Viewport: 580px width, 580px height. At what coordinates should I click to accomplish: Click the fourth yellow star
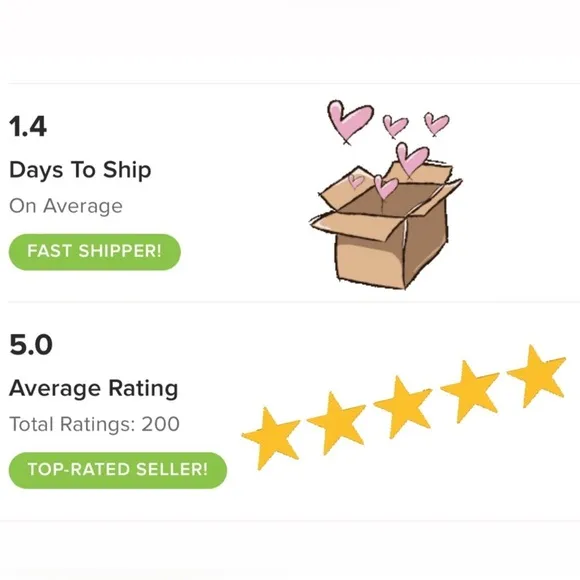point(469,391)
